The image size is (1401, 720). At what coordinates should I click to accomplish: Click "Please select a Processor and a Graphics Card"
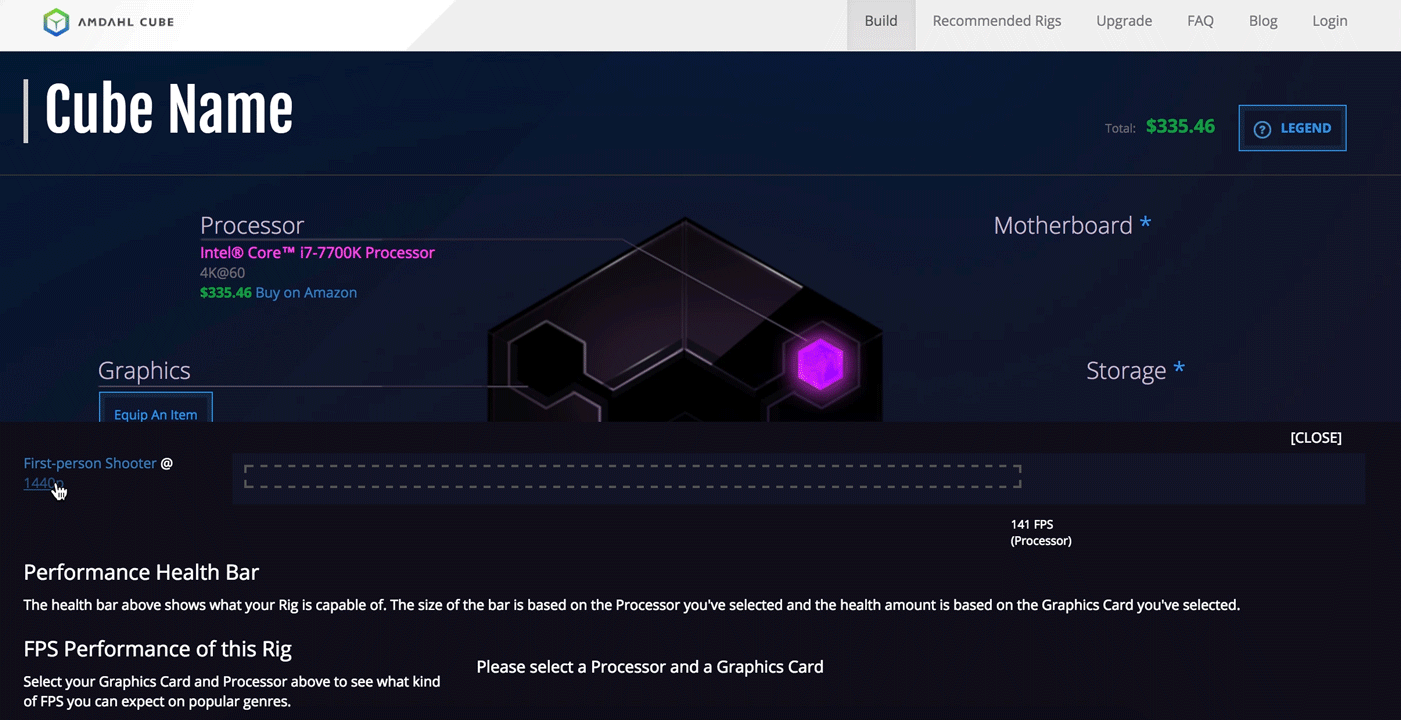650,667
